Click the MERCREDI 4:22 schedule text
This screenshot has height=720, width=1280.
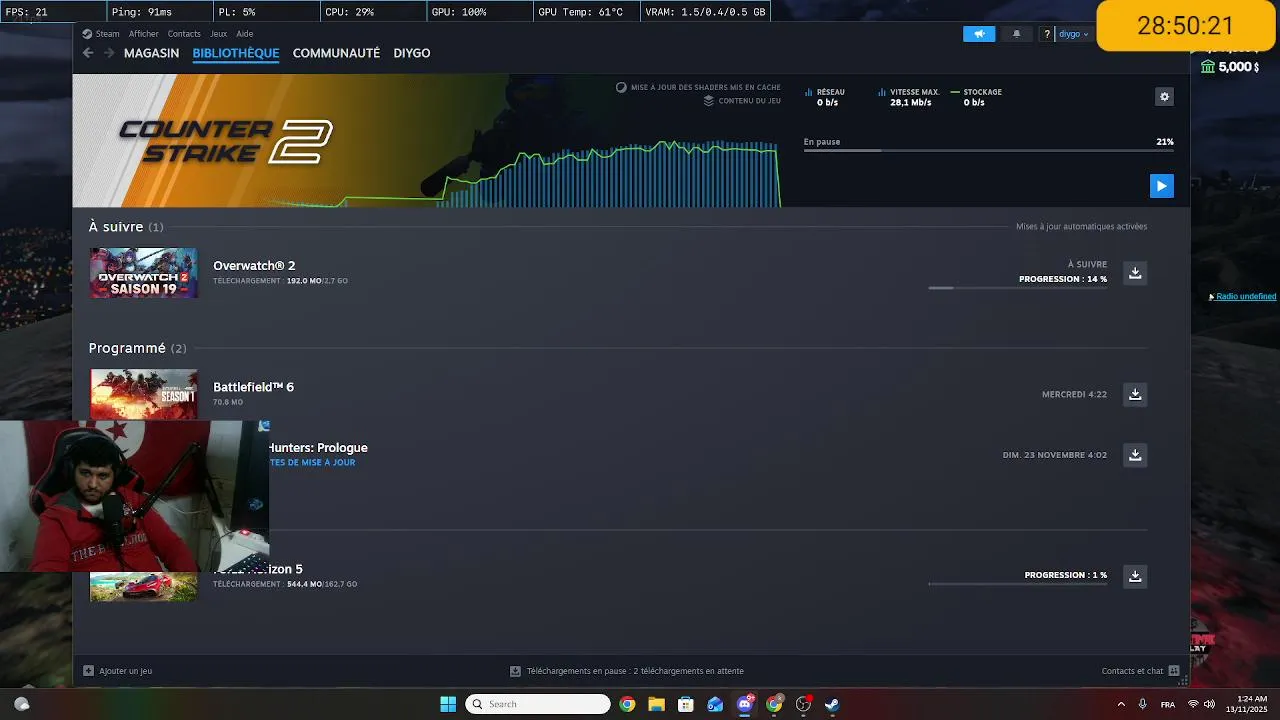(x=1074, y=395)
